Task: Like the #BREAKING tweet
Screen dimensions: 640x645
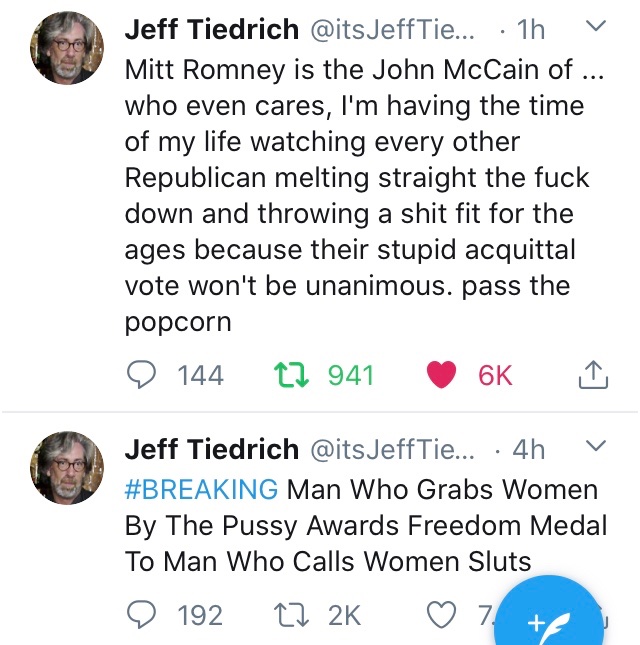Action: (x=441, y=614)
